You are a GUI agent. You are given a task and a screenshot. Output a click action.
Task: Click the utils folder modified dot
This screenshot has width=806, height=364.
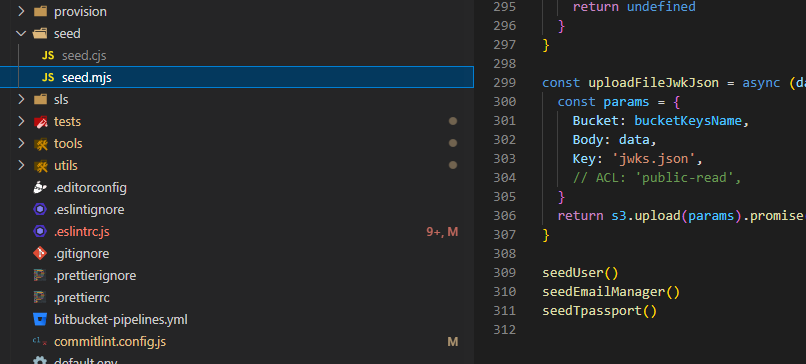pos(453,166)
